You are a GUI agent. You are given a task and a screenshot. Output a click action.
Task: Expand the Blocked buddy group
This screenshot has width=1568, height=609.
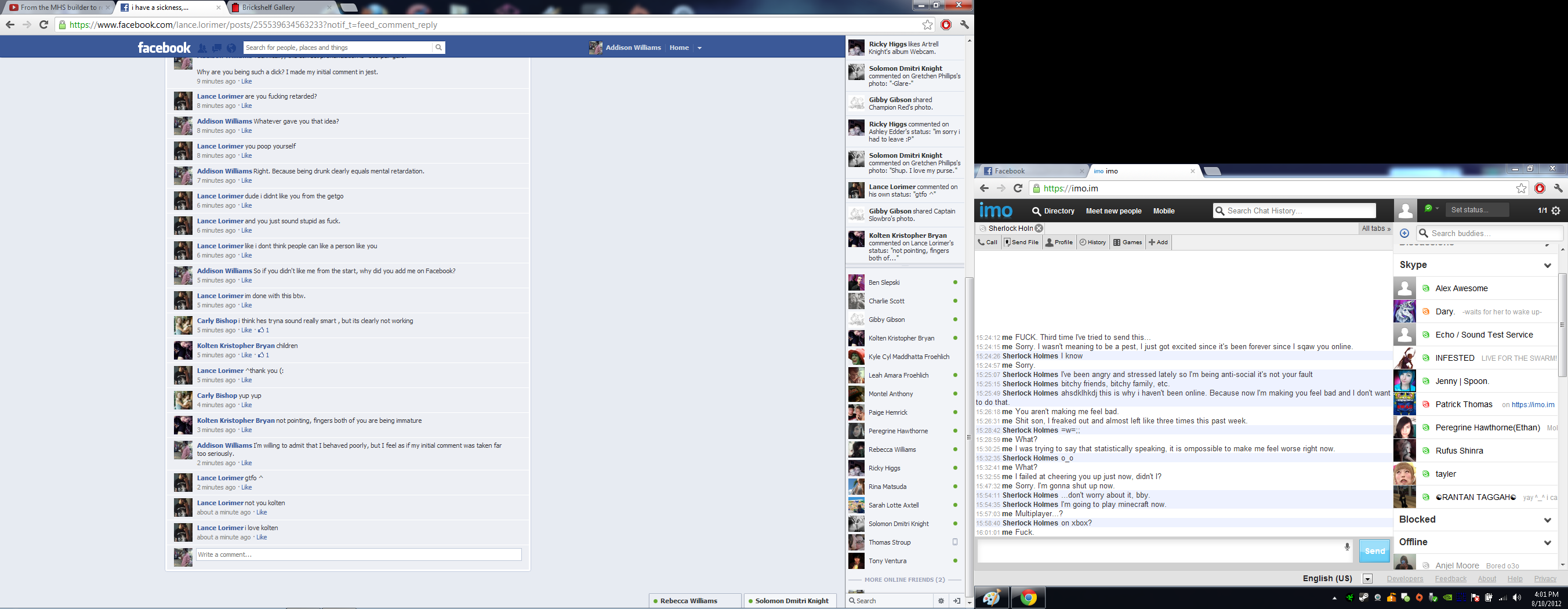[1547, 520]
